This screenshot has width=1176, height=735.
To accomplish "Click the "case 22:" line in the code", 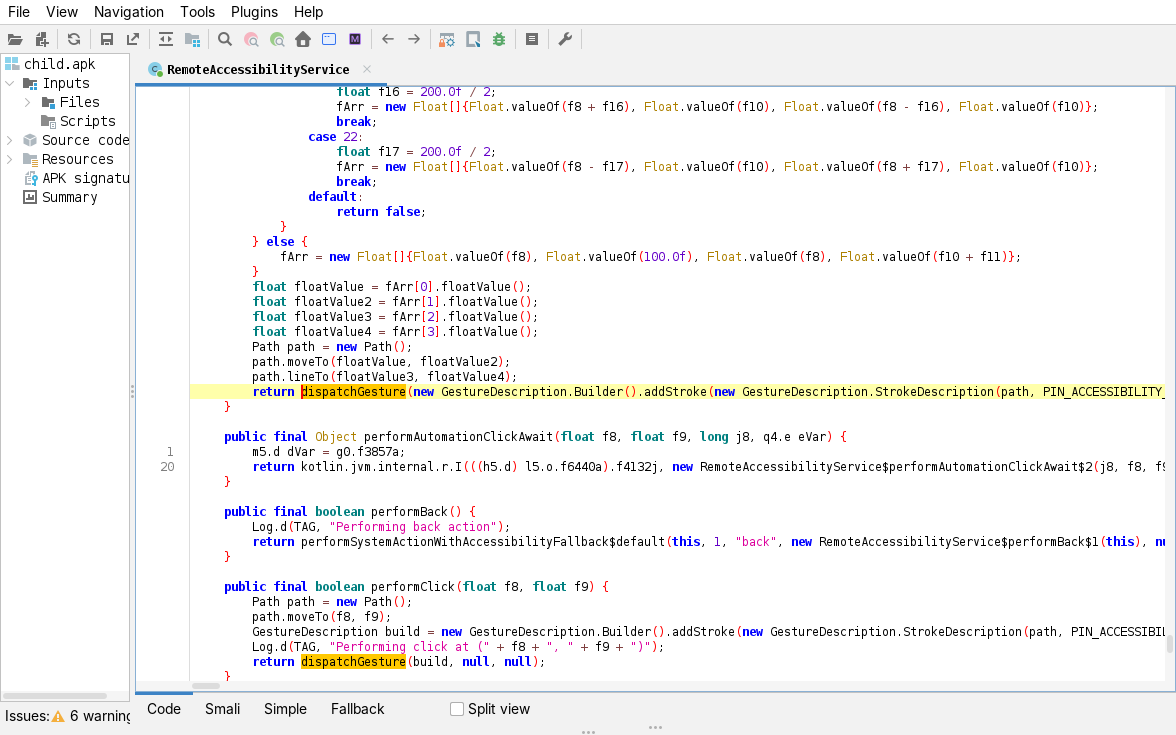I will [x=335, y=136].
